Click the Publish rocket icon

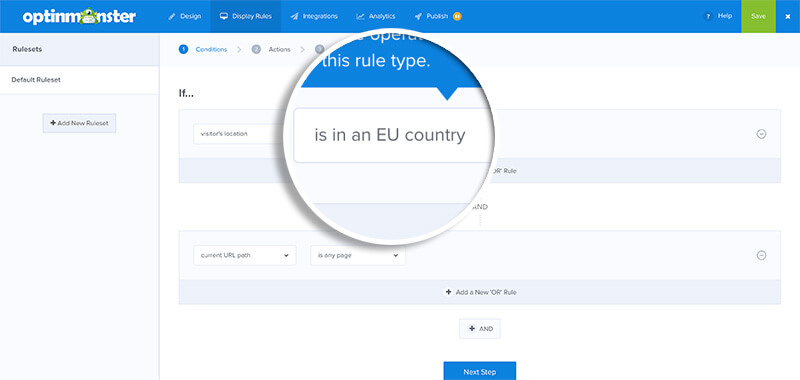pos(418,16)
